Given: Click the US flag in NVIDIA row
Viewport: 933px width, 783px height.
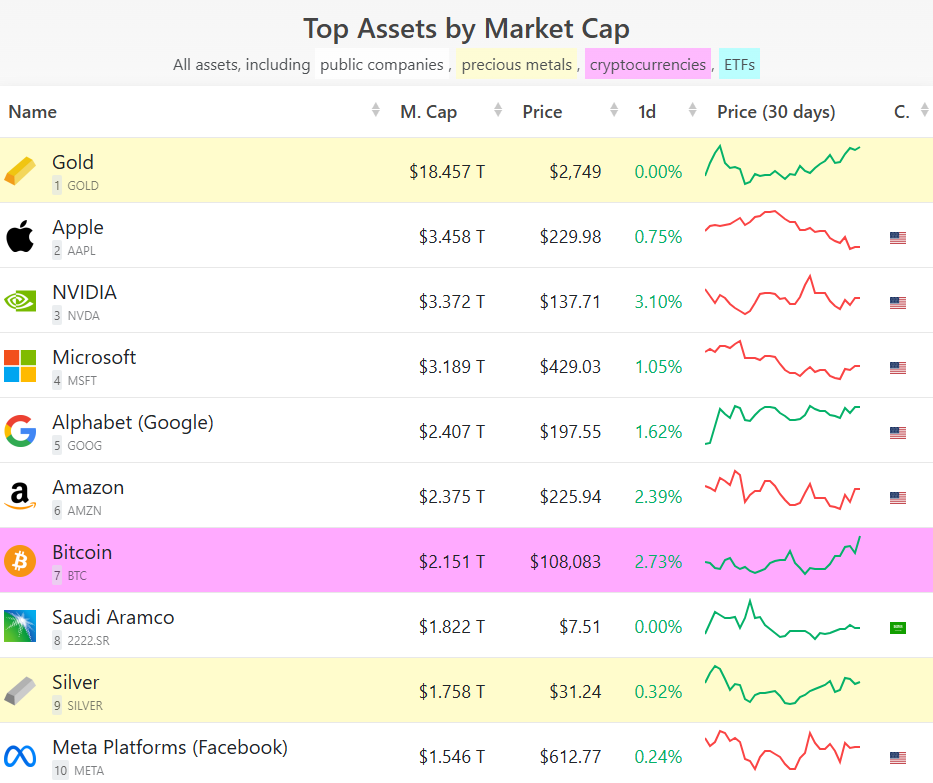Looking at the screenshot, I should point(898,303).
